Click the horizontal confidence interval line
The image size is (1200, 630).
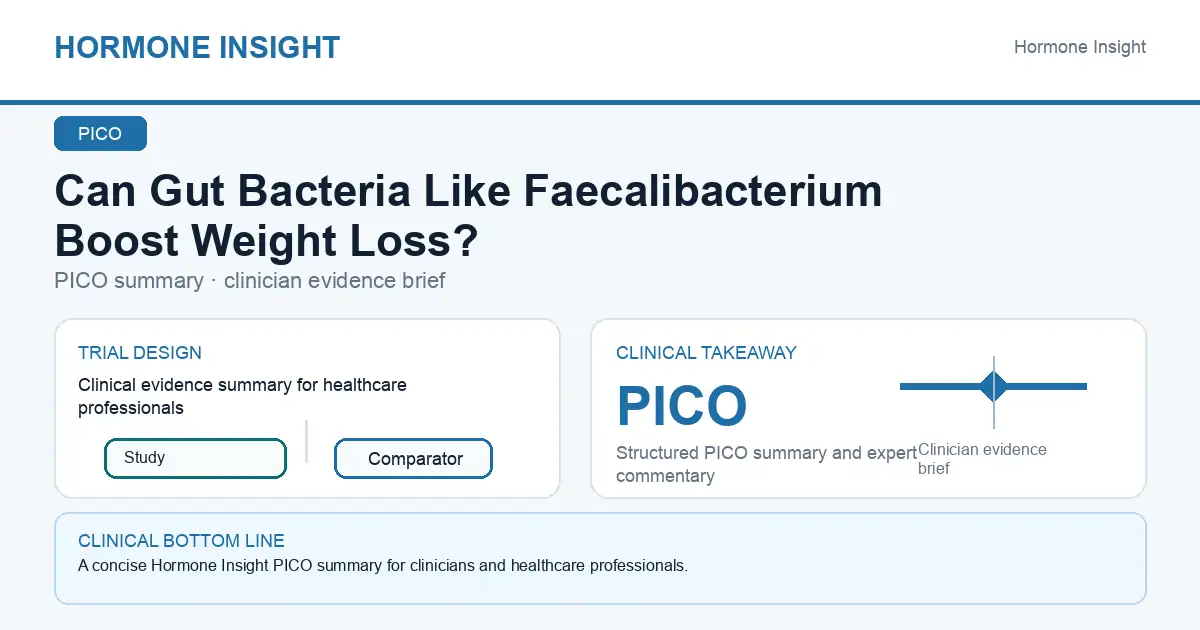click(x=993, y=386)
